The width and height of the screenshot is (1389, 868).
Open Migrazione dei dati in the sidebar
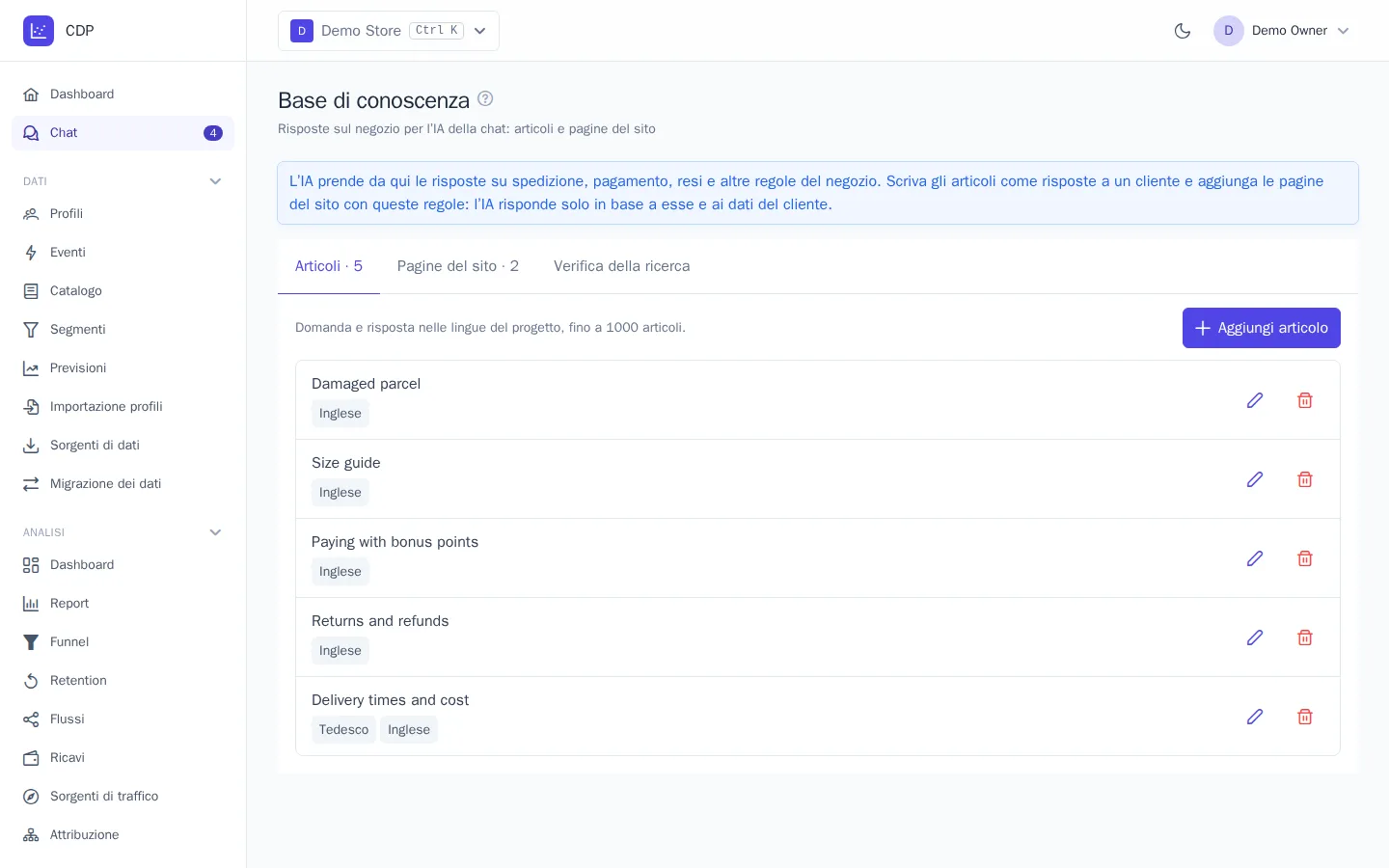pyautogui.click(x=123, y=484)
